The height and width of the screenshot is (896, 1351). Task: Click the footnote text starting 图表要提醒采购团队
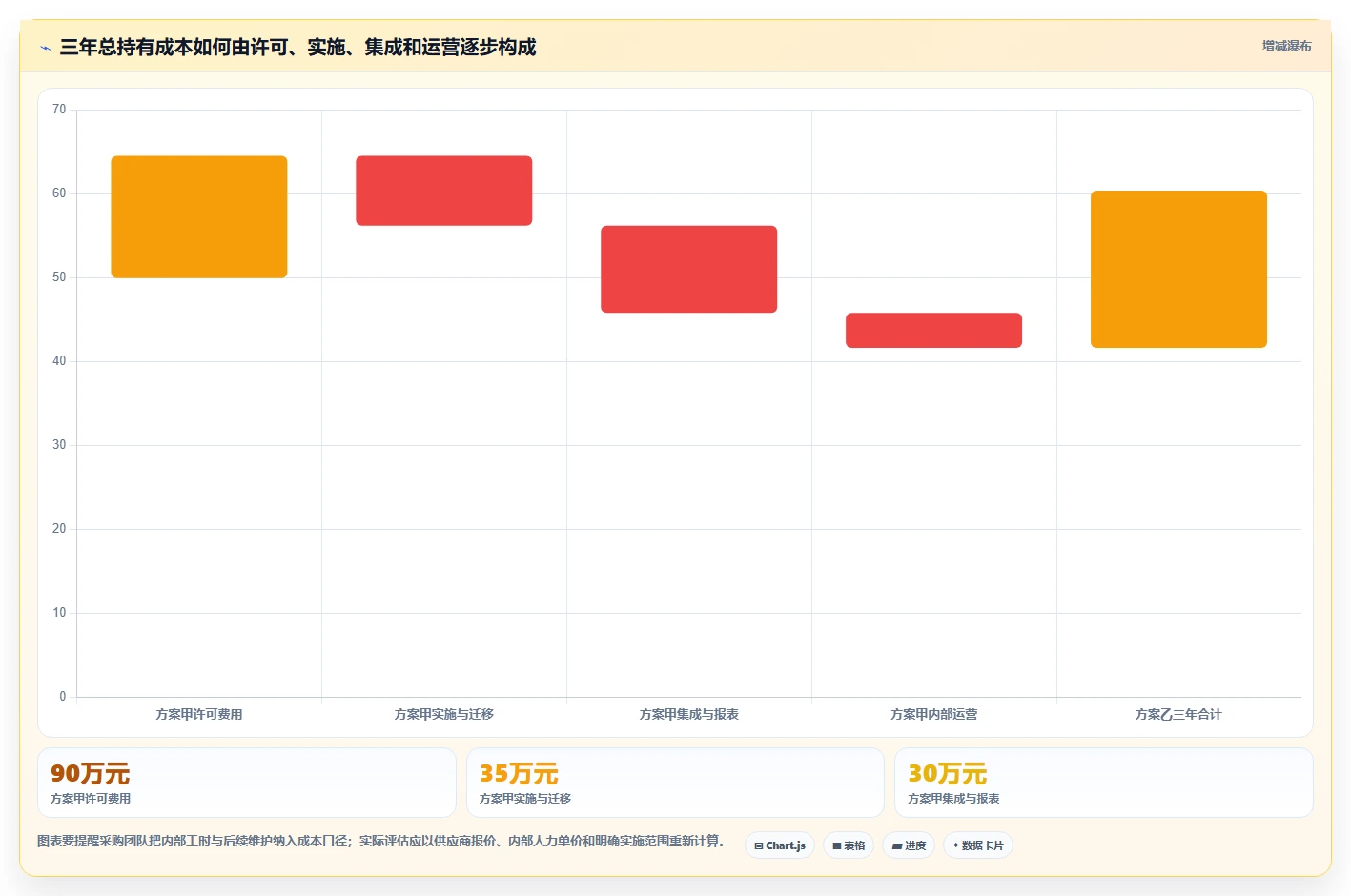point(383,842)
